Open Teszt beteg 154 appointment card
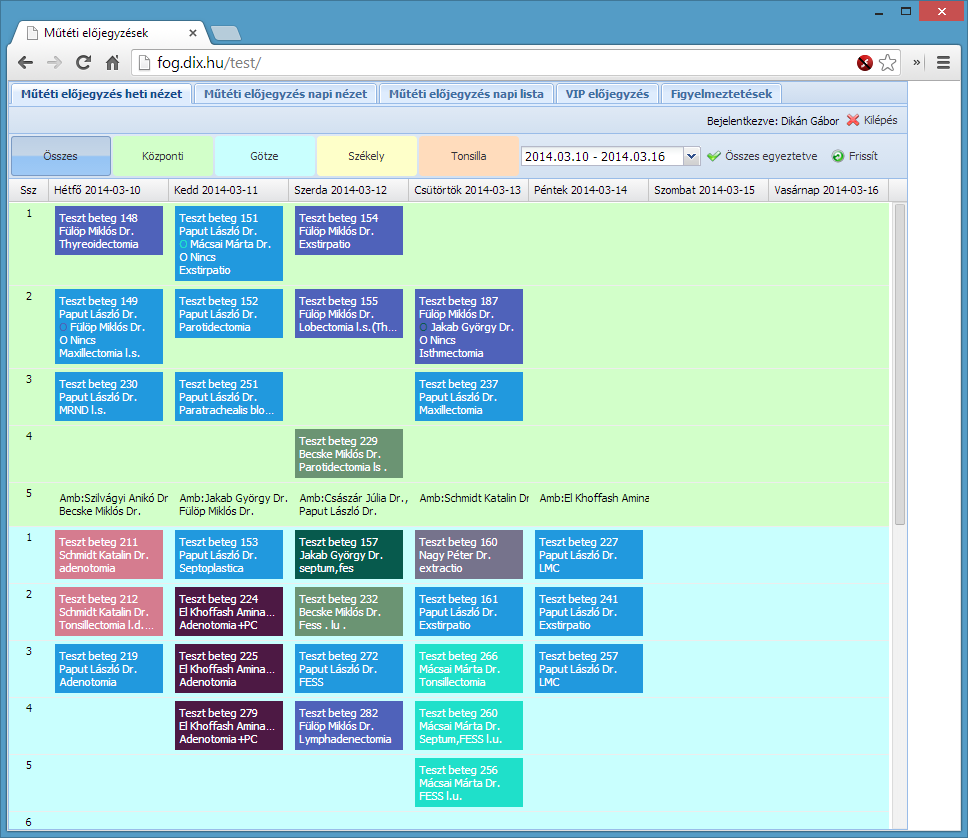 point(349,231)
